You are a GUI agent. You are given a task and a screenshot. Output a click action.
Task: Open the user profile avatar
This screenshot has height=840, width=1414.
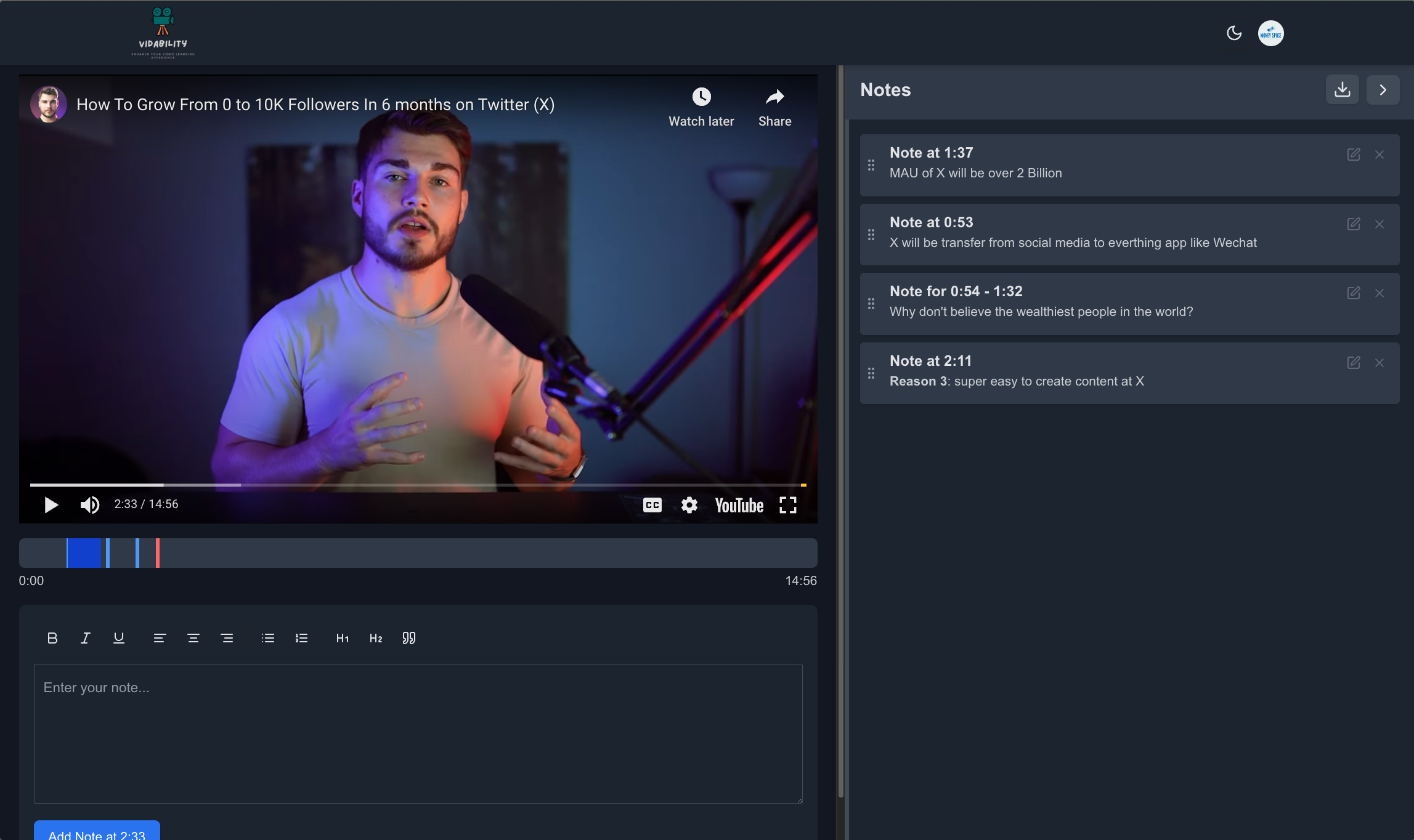pyautogui.click(x=1270, y=33)
